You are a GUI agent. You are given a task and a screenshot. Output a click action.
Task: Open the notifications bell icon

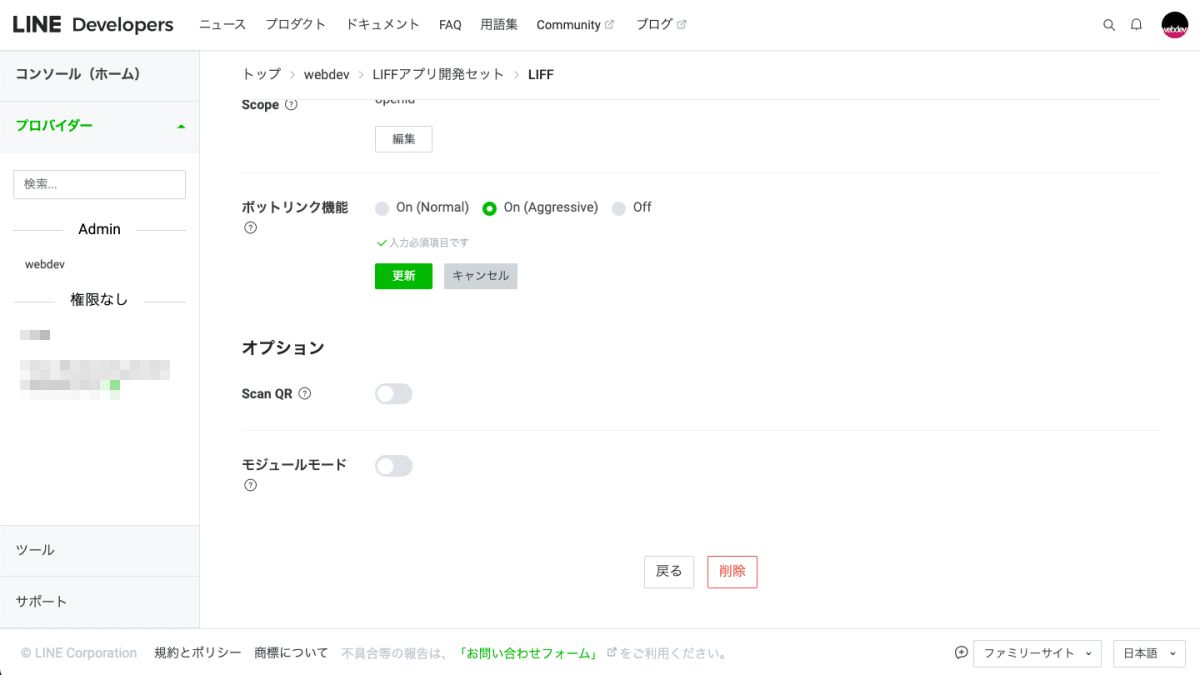point(1136,25)
